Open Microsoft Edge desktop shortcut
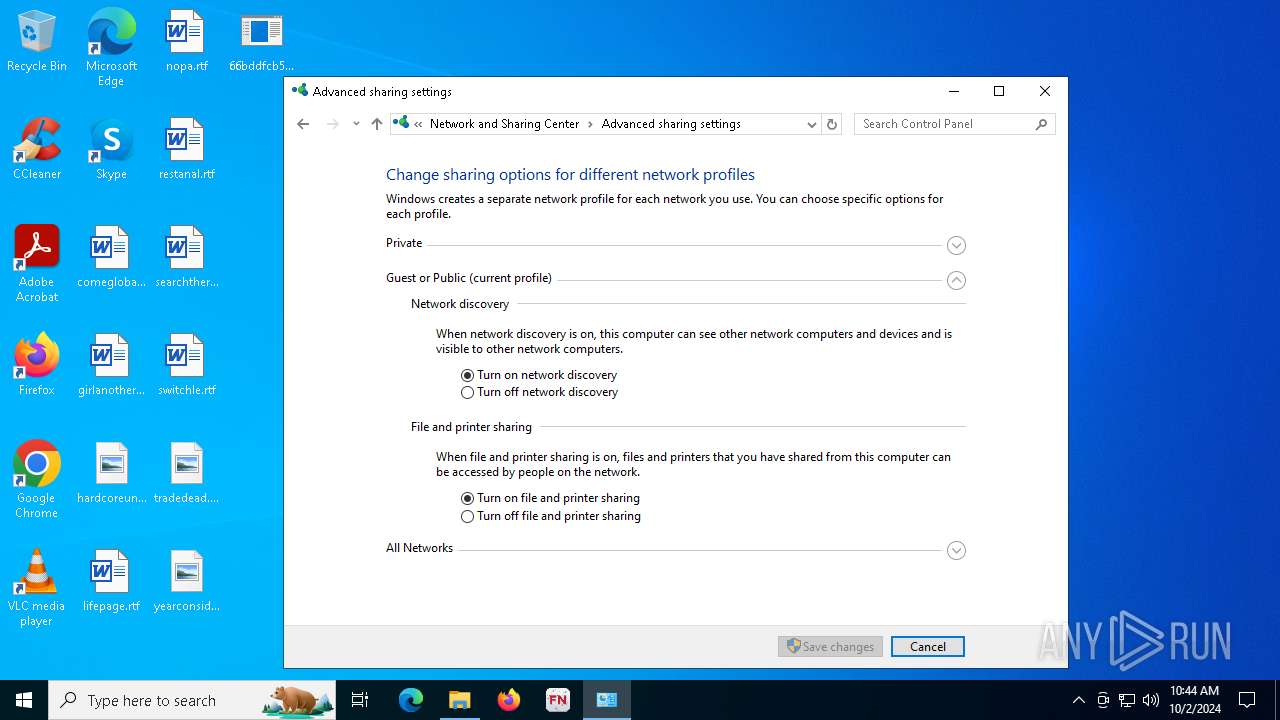1280x720 pixels. [x=111, y=48]
